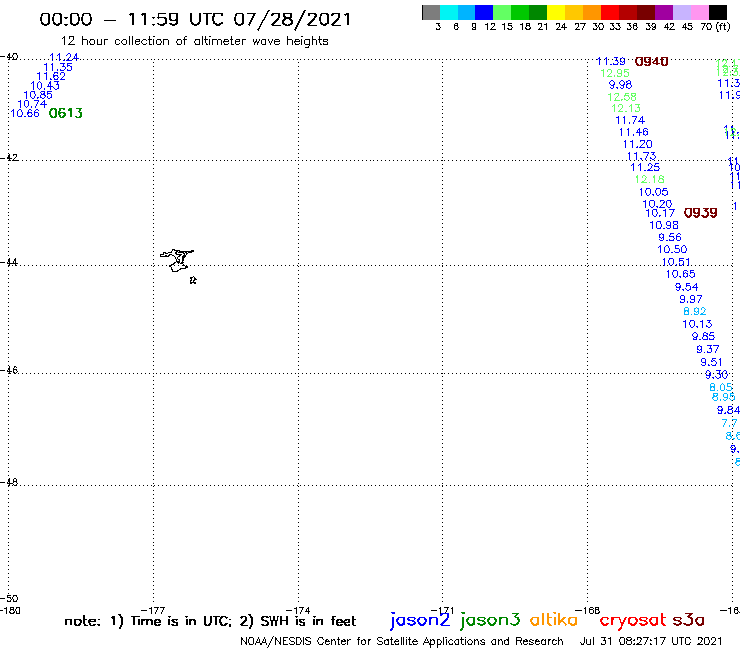Click the lavender legend swatch
The height and width of the screenshot is (650, 740).
tap(681, 12)
